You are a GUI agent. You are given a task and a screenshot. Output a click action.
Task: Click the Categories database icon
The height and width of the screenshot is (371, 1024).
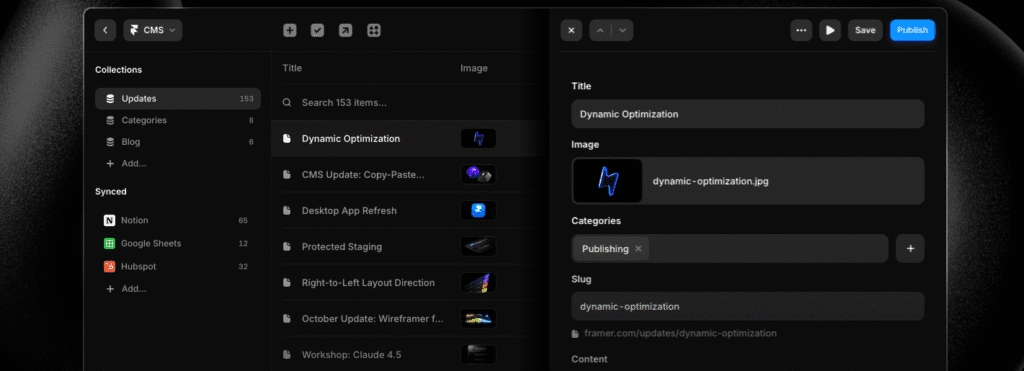pos(110,120)
